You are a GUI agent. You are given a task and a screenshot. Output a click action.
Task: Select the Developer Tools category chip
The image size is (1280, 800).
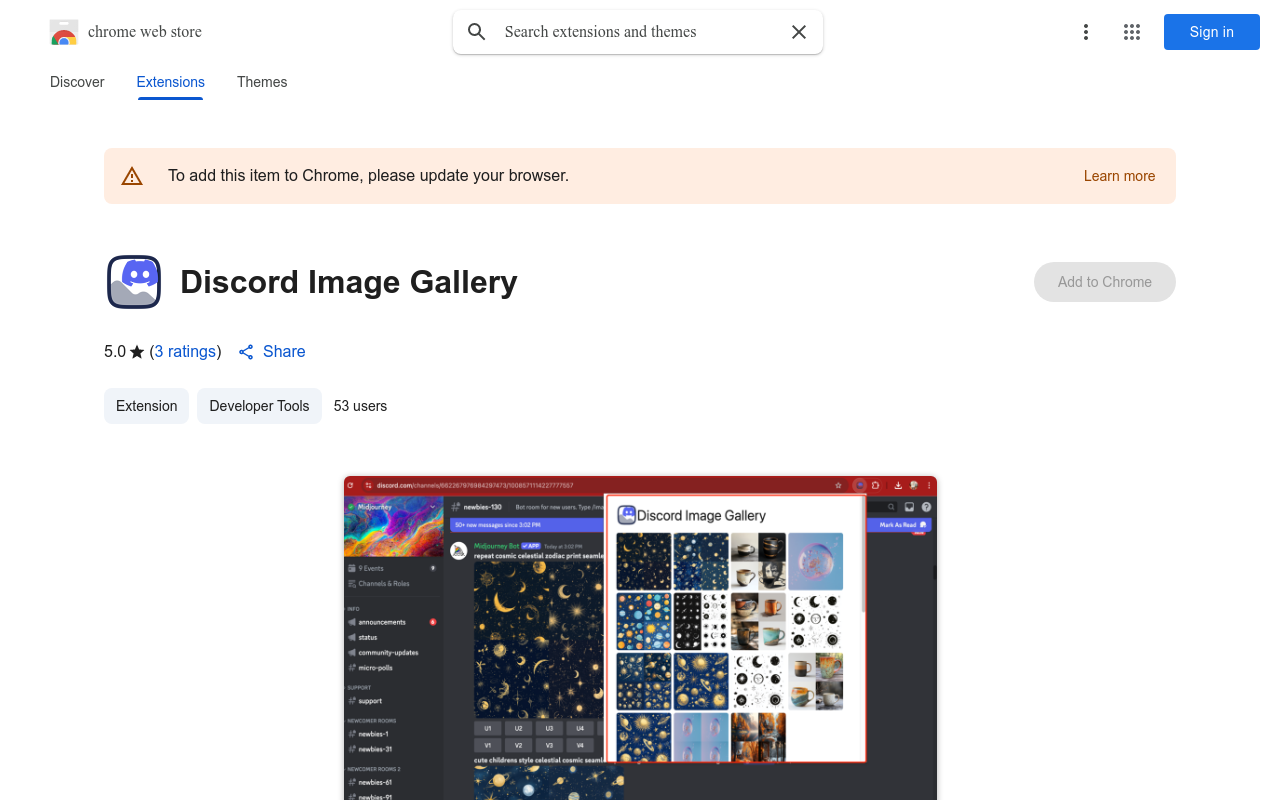pyautogui.click(x=259, y=406)
